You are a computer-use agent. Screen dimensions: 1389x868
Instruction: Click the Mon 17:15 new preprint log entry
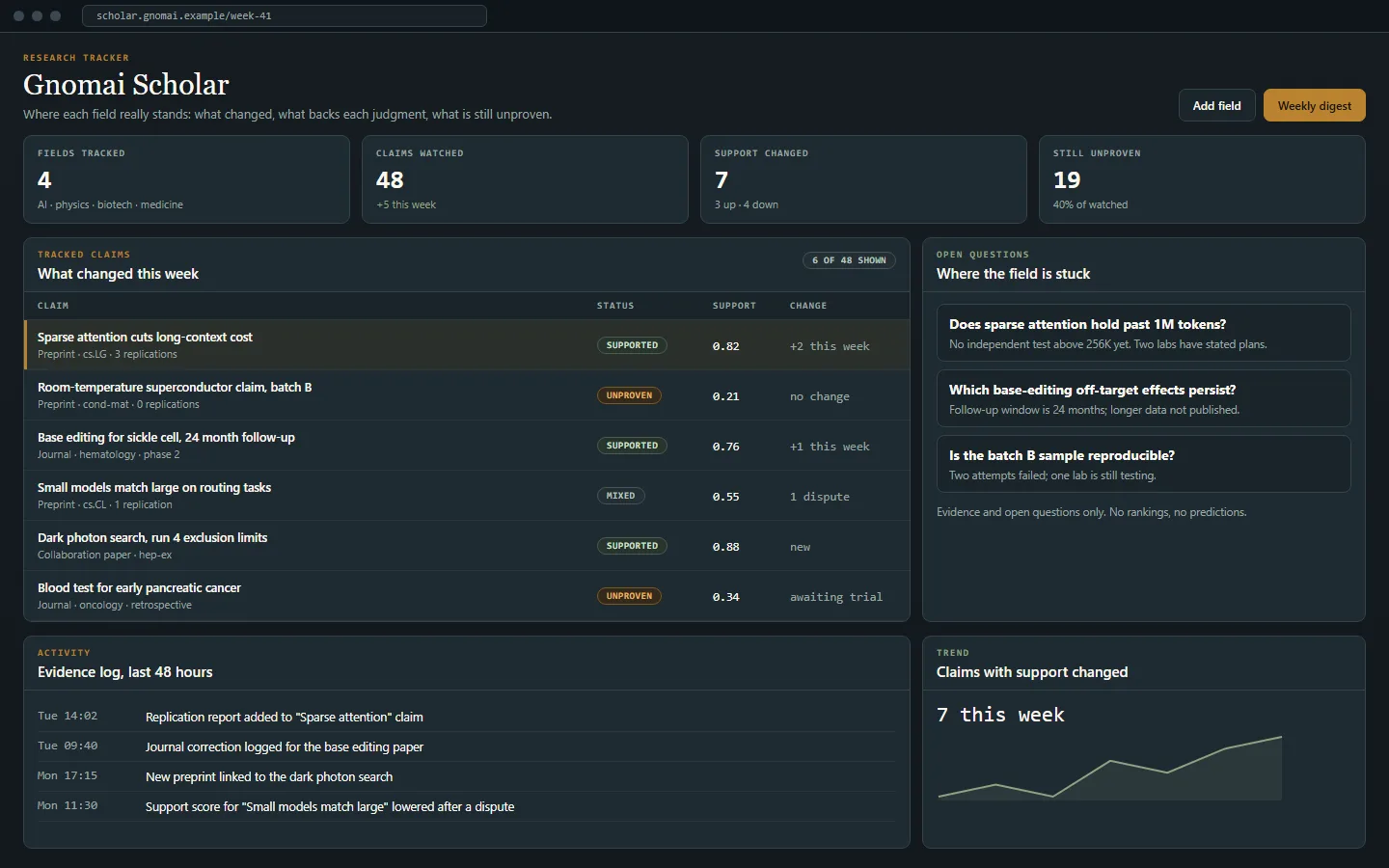point(466,776)
